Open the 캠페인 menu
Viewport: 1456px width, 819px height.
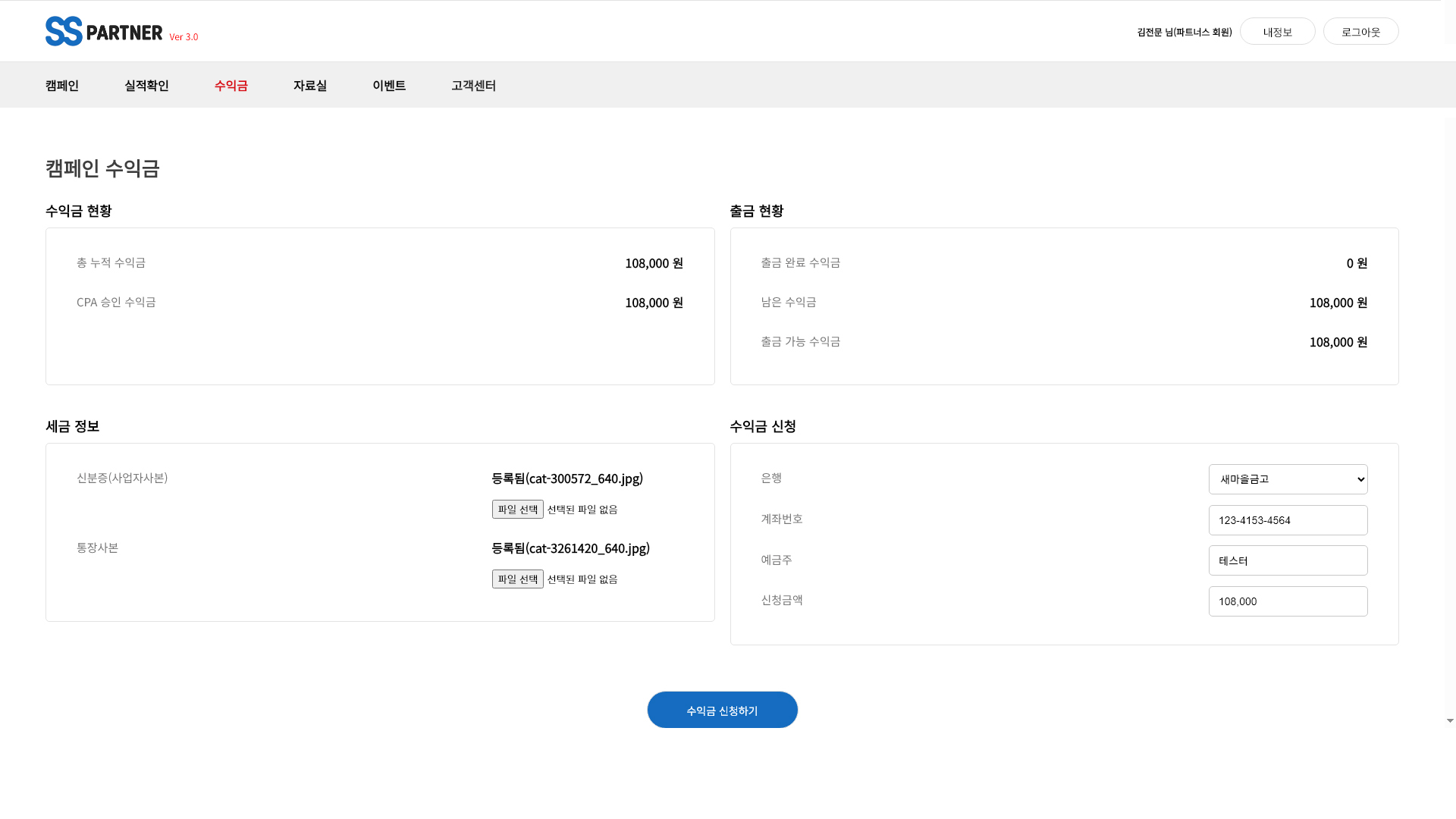(62, 86)
